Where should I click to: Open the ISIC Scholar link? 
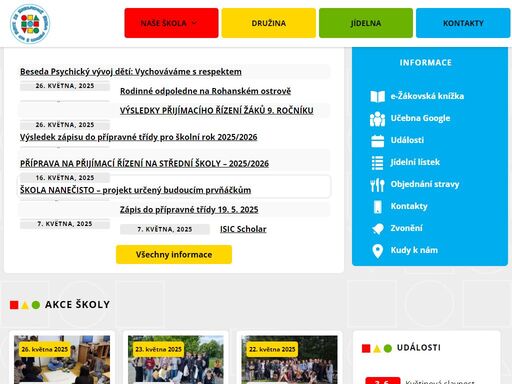[243, 229]
